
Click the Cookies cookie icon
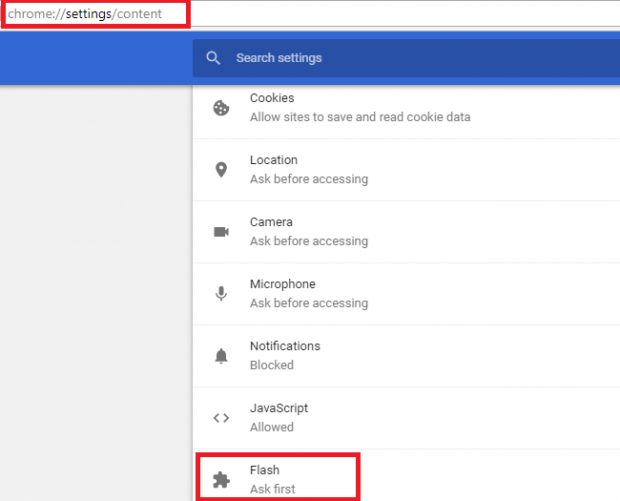[221, 108]
